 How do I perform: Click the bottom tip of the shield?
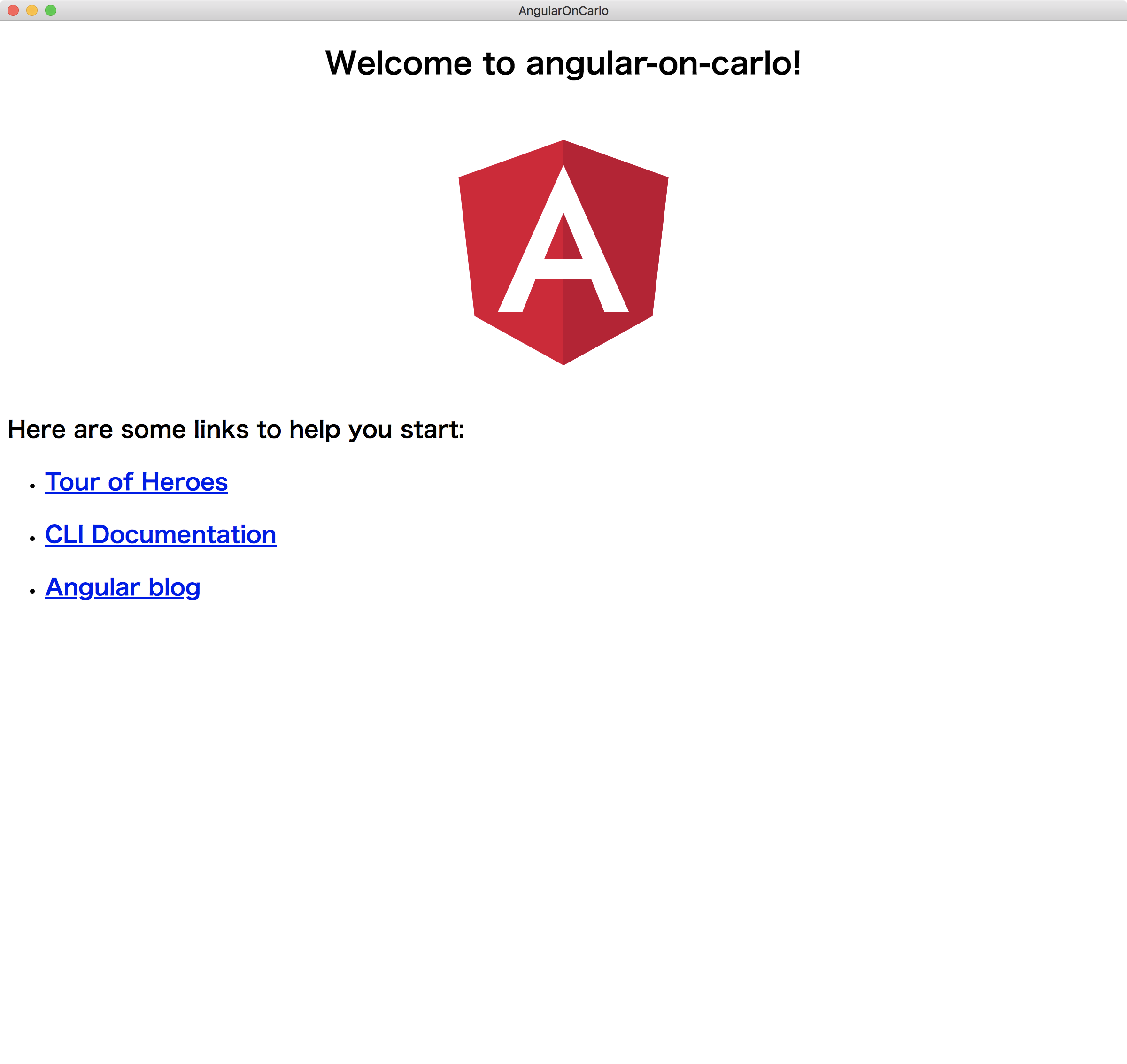click(x=563, y=360)
